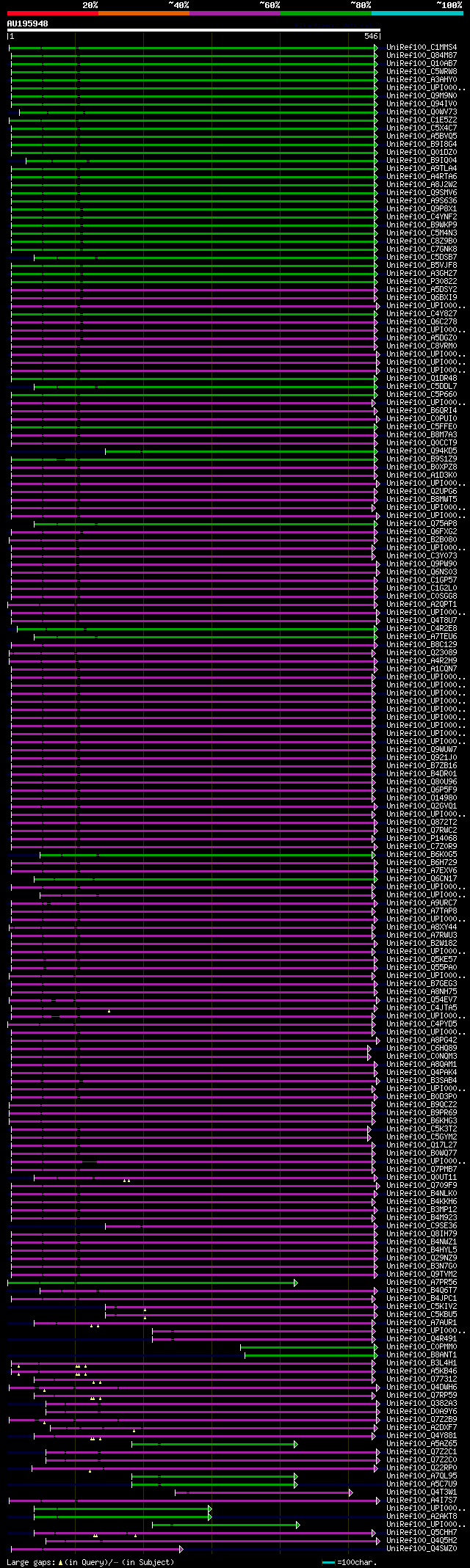Open hit UniRef100_Q54EV7
The height and width of the screenshot is (1568, 470).
coord(422,1000)
